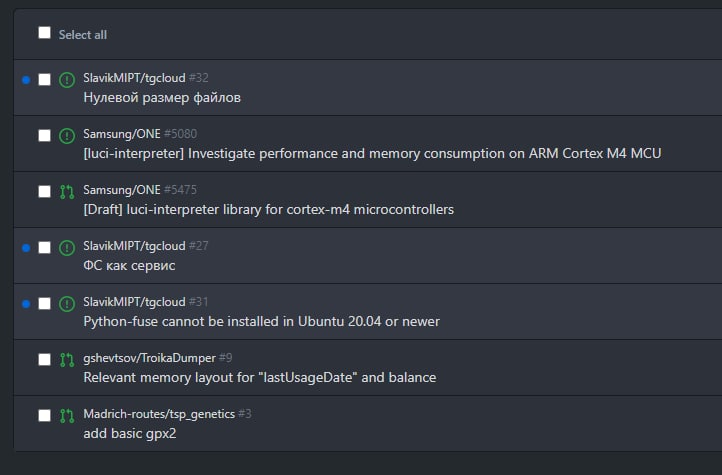This screenshot has width=722, height=475.
Task: Click open issue icon for tgcloud #32
Action: pos(67,80)
